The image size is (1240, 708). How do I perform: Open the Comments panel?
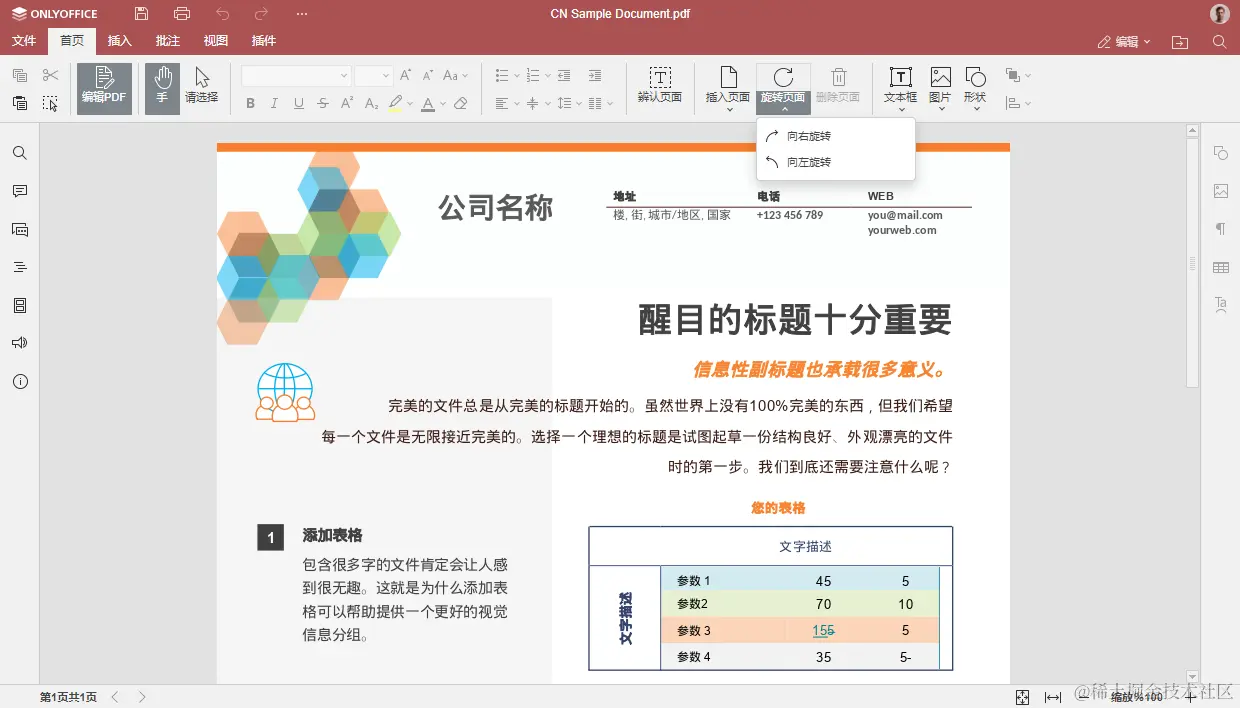pos(20,191)
